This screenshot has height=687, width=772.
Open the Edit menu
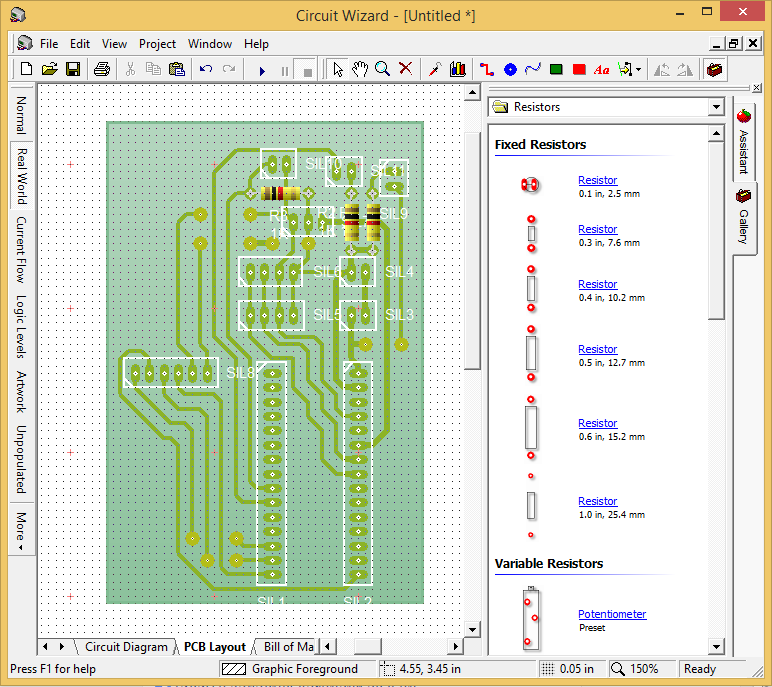pyautogui.click(x=80, y=44)
